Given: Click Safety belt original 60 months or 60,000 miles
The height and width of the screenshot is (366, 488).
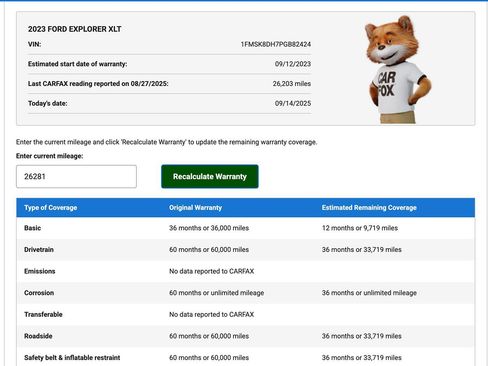Looking at the screenshot, I should (209, 358).
